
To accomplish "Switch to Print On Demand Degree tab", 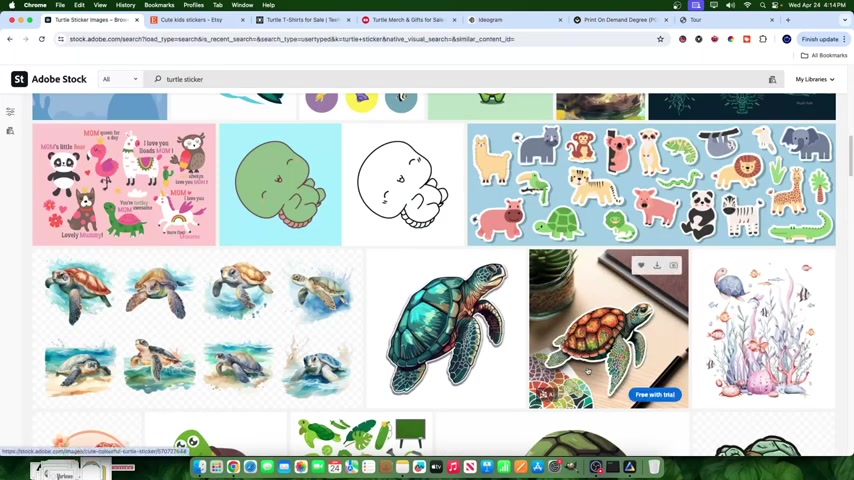I will point(620,20).
